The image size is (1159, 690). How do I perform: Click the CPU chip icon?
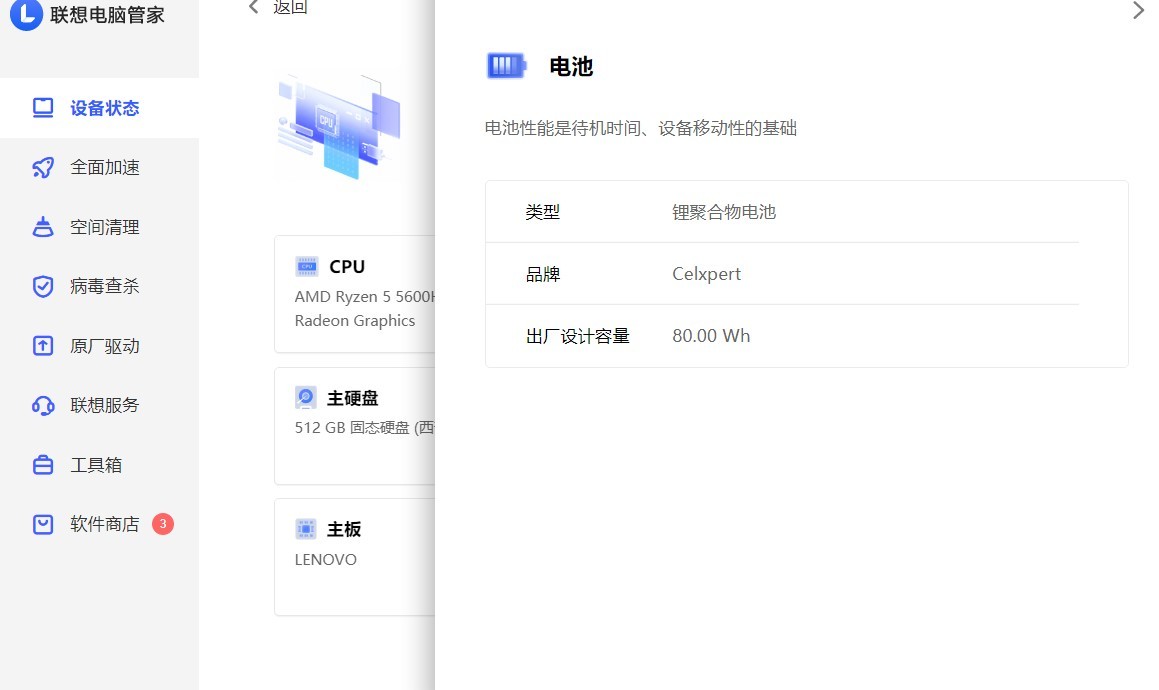(306, 266)
